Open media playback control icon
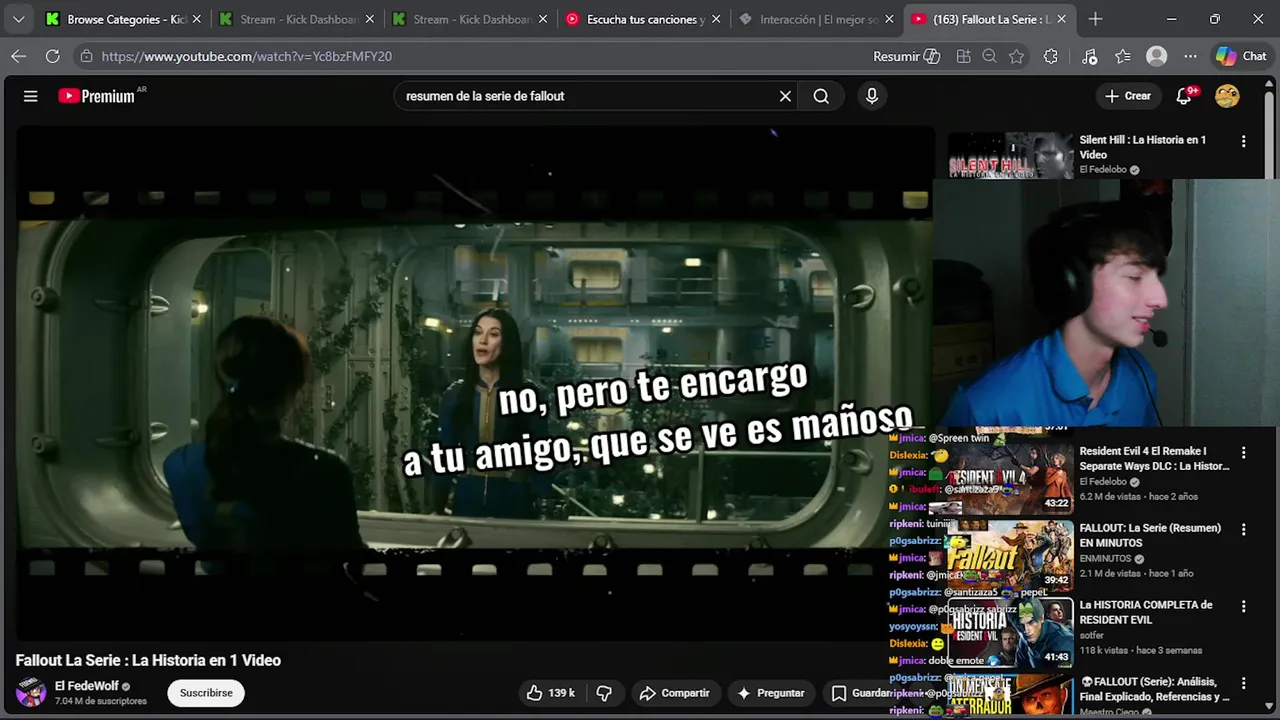 (1090, 56)
